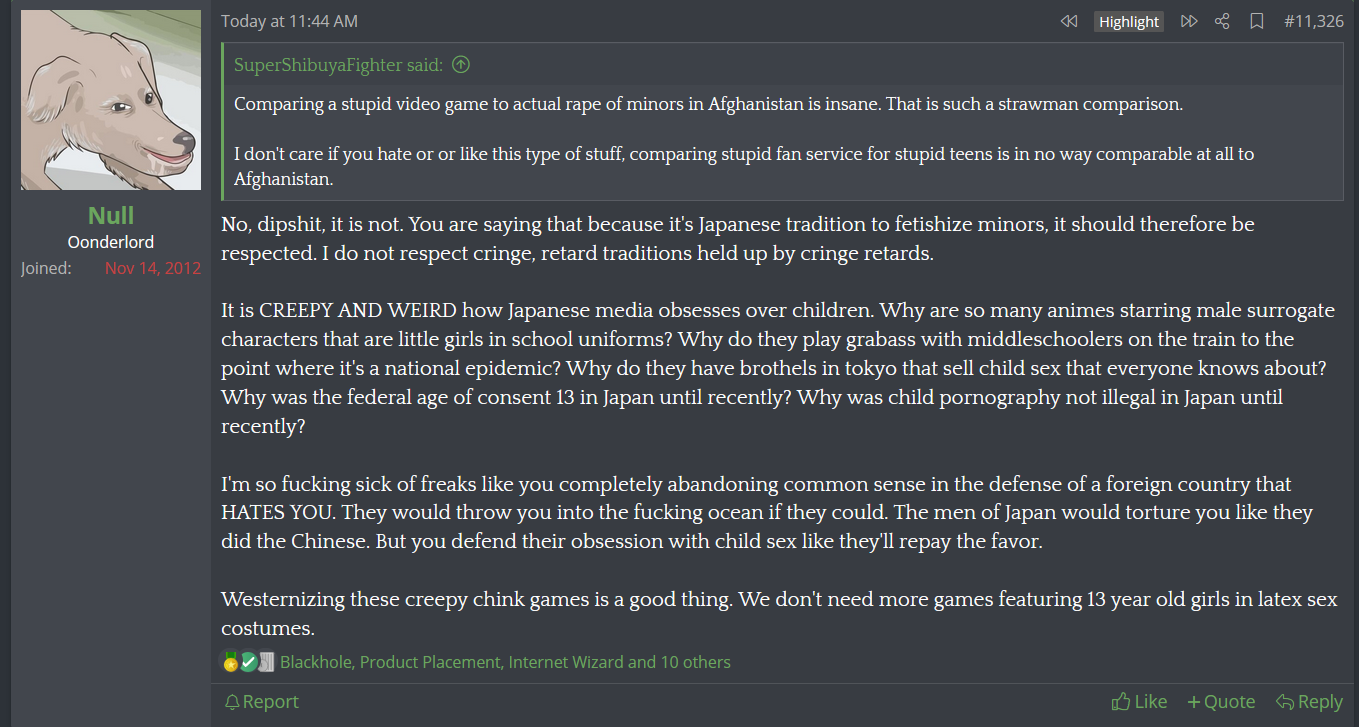Click the up-arrow icon in the quote header
This screenshot has height=727, width=1359.
pos(461,65)
